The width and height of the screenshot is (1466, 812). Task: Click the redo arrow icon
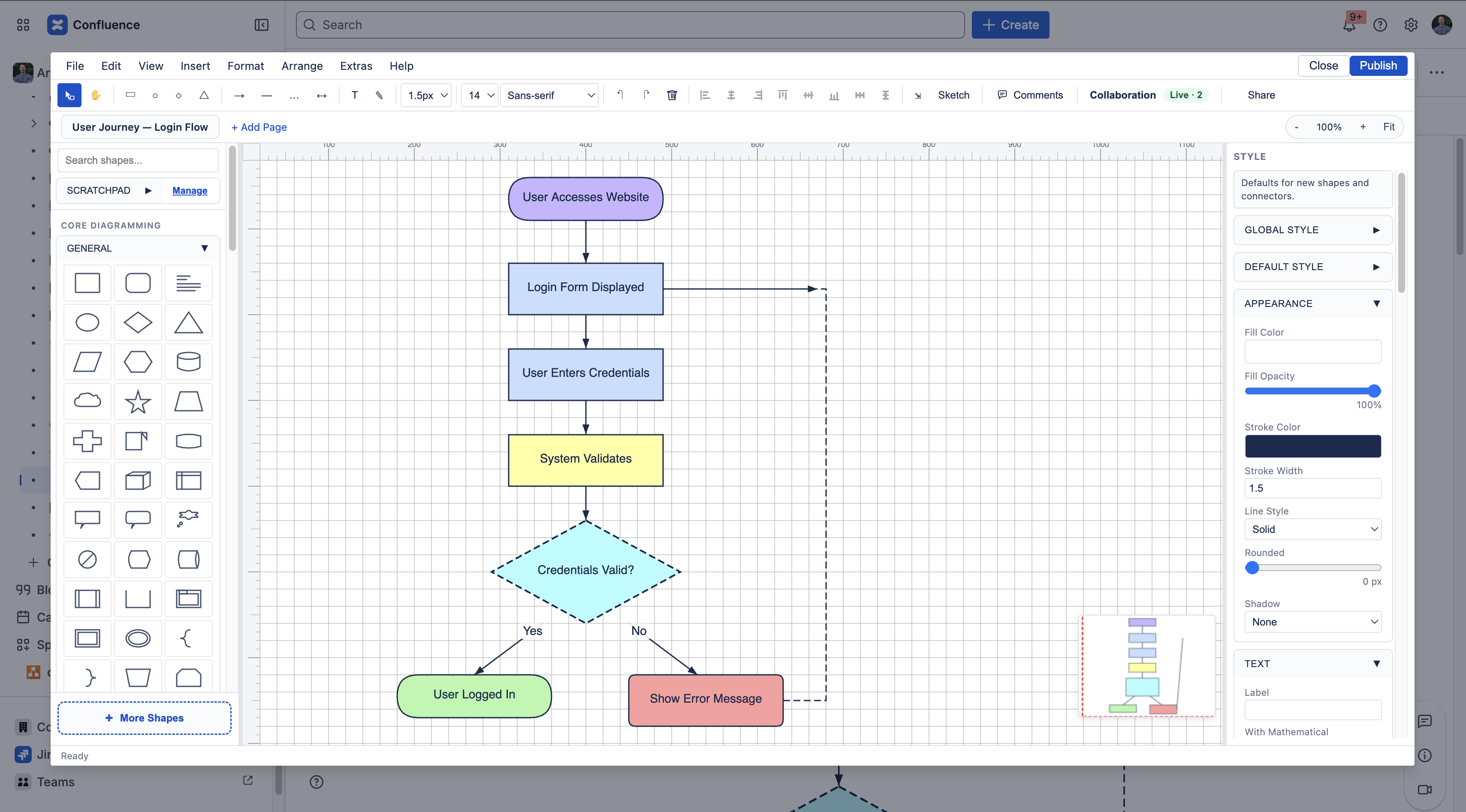click(x=646, y=95)
